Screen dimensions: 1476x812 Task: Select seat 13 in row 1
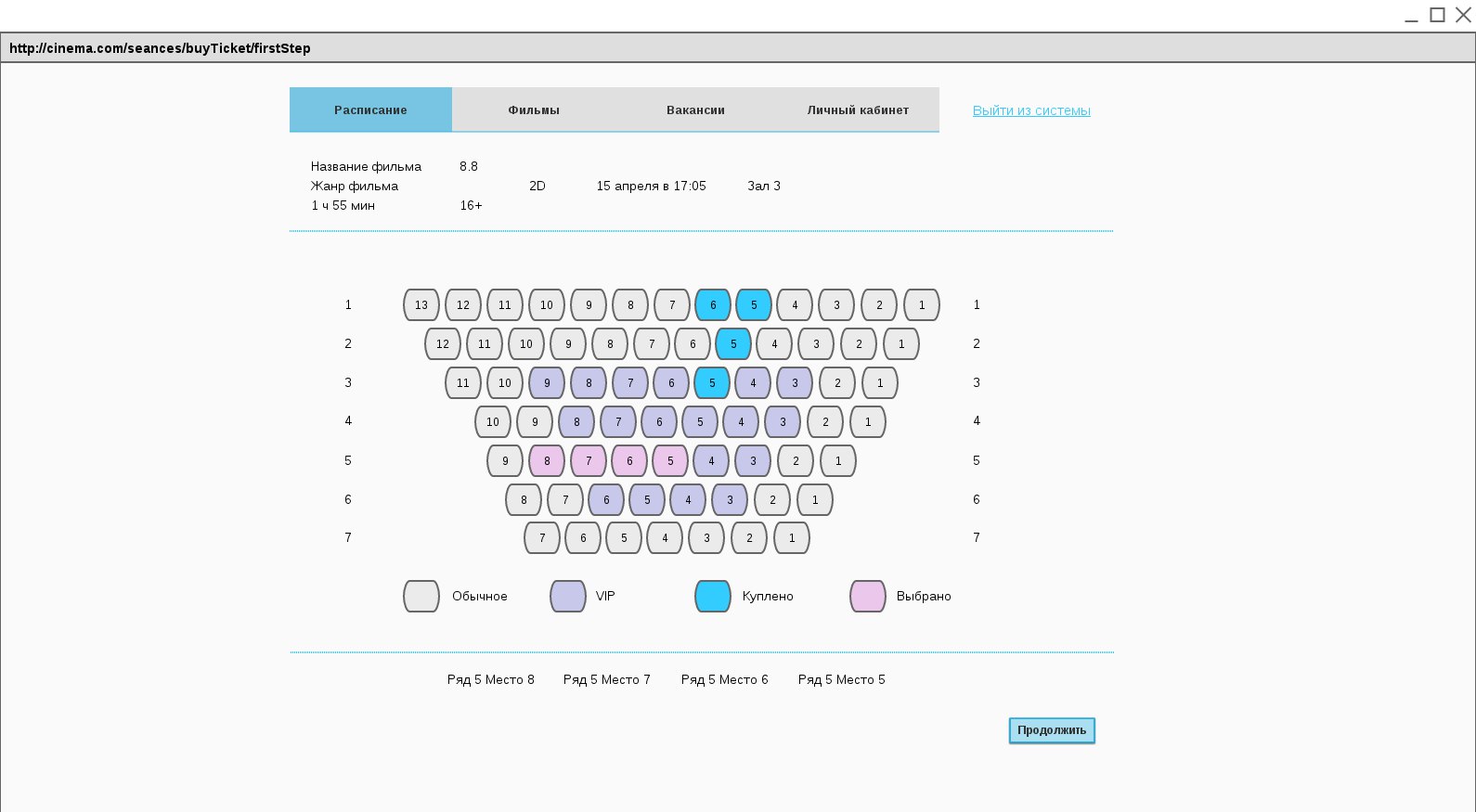(x=421, y=304)
